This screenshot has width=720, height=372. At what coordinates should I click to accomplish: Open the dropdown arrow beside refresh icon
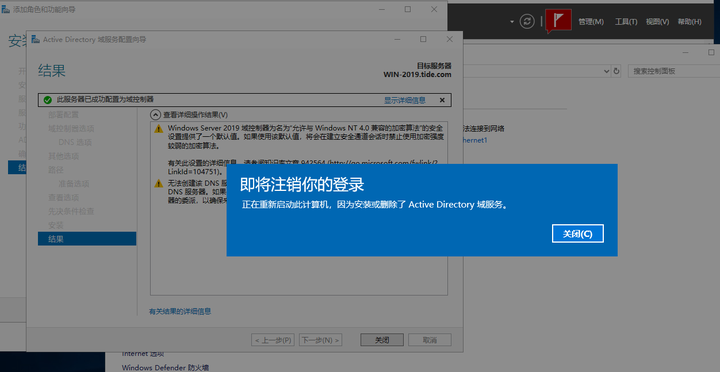point(512,22)
